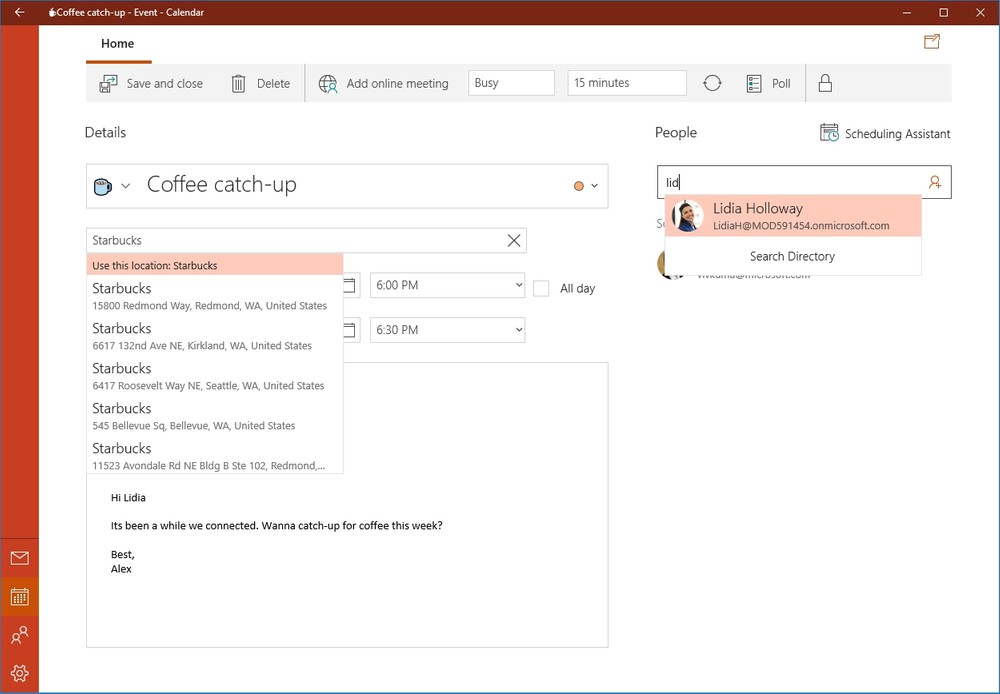Click the recurrence repeat icon
Screen dimensions: 1000x694
(712, 84)
